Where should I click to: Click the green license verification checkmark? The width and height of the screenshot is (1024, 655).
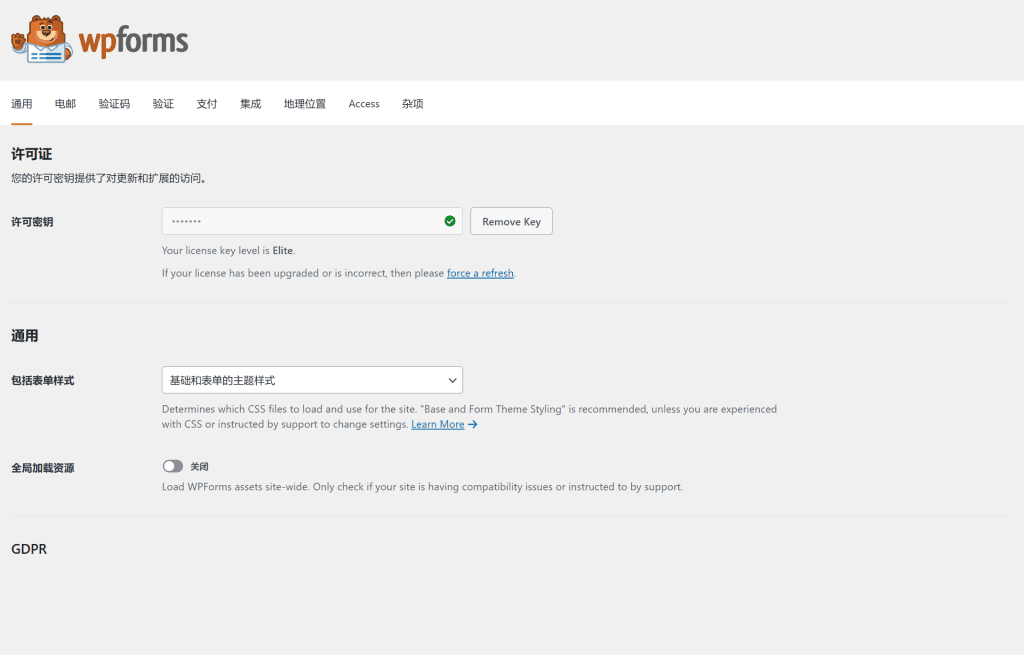pos(449,220)
